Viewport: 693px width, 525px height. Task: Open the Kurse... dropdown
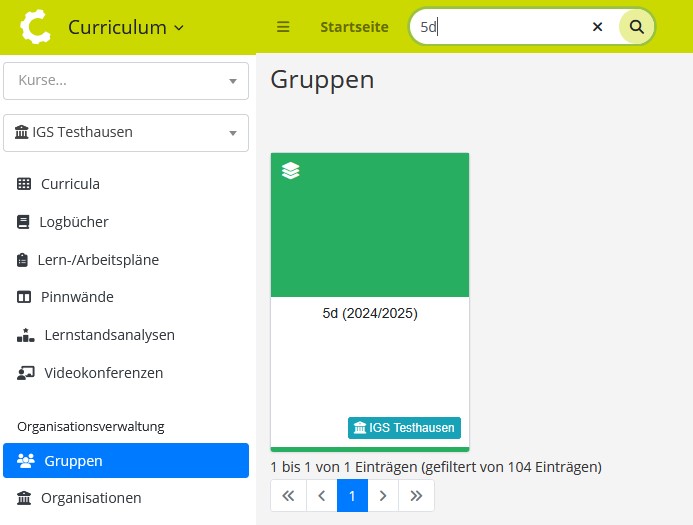pyautogui.click(x=126, y=81)
